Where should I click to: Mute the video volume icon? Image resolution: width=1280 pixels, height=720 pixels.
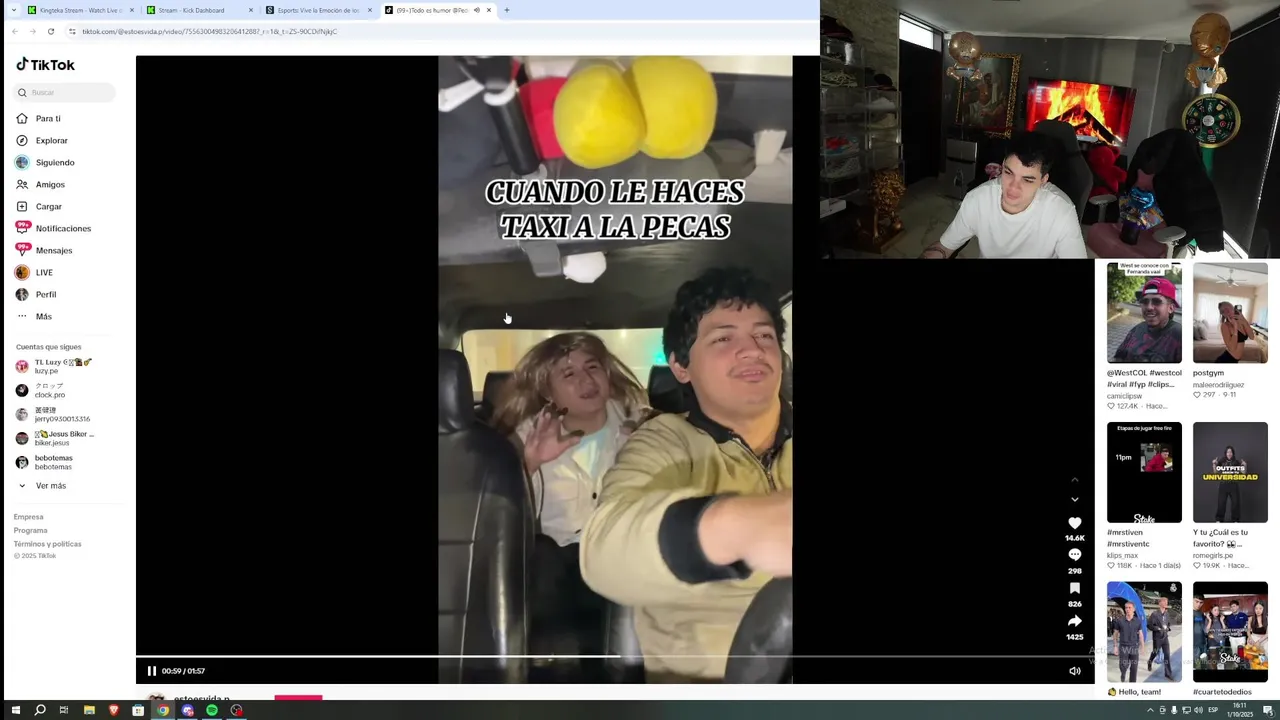pyautogui.click(x=1075, y=671)
